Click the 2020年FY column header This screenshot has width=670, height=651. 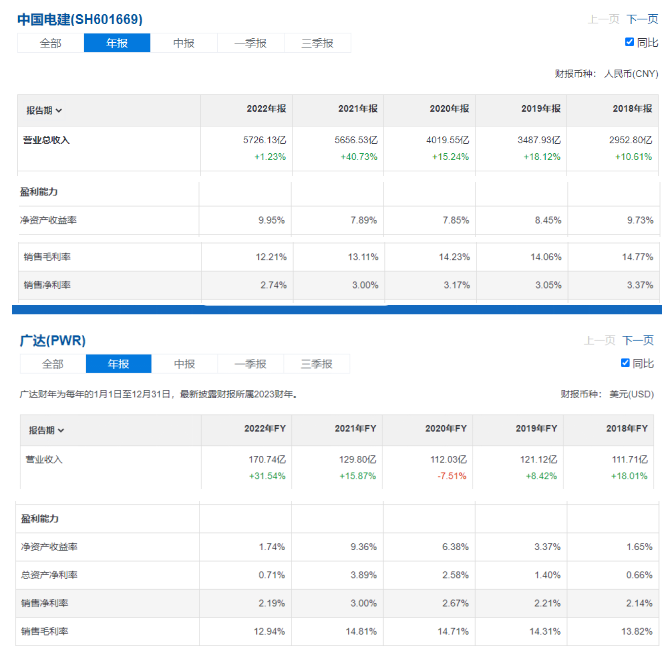(446, 428)
